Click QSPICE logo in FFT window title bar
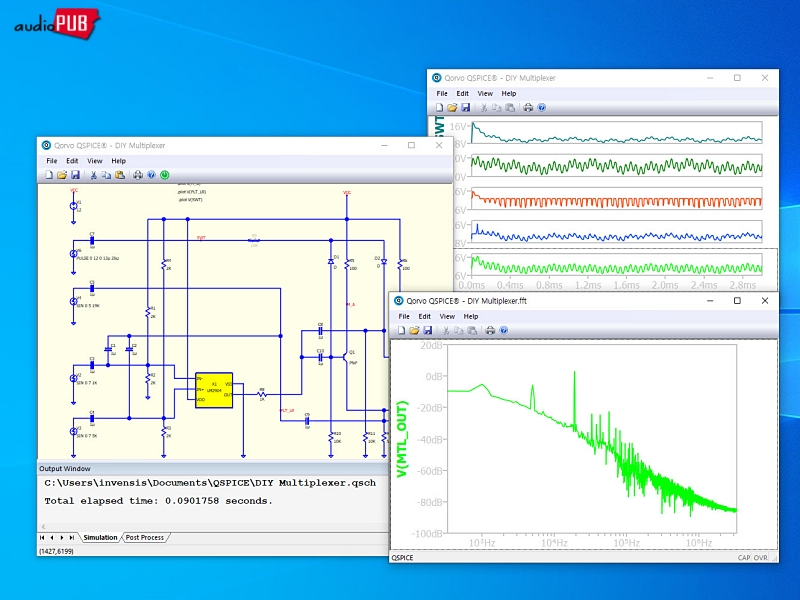This screenshot has width=800, height=600. [399, 301]
